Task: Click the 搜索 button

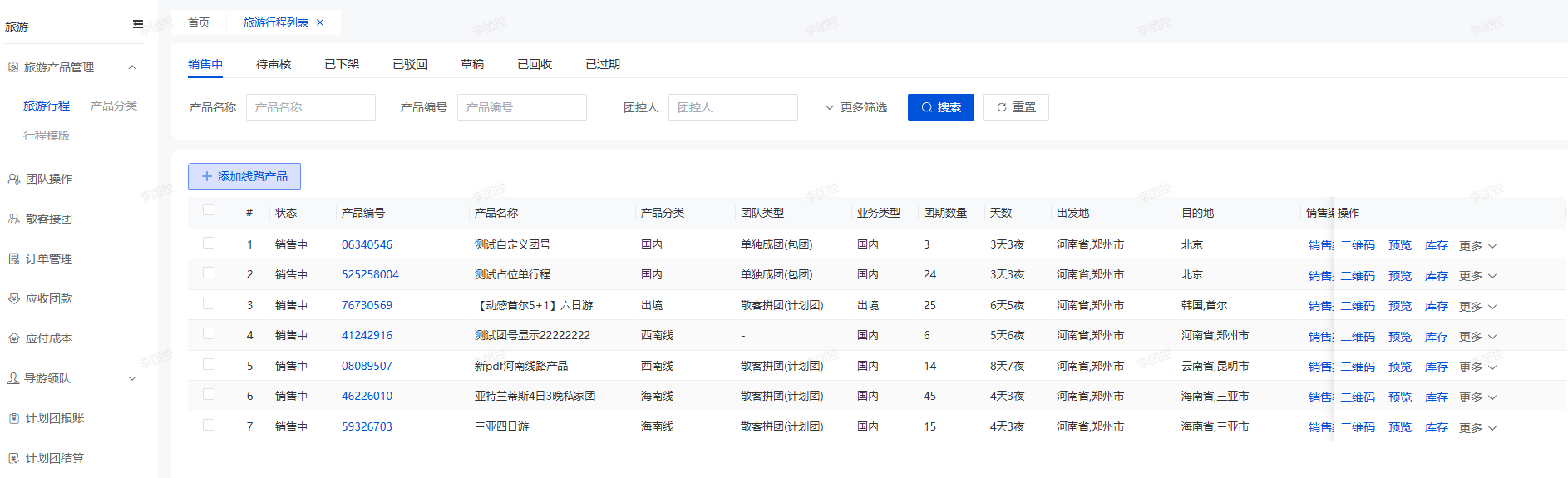Action: point(940,107)
